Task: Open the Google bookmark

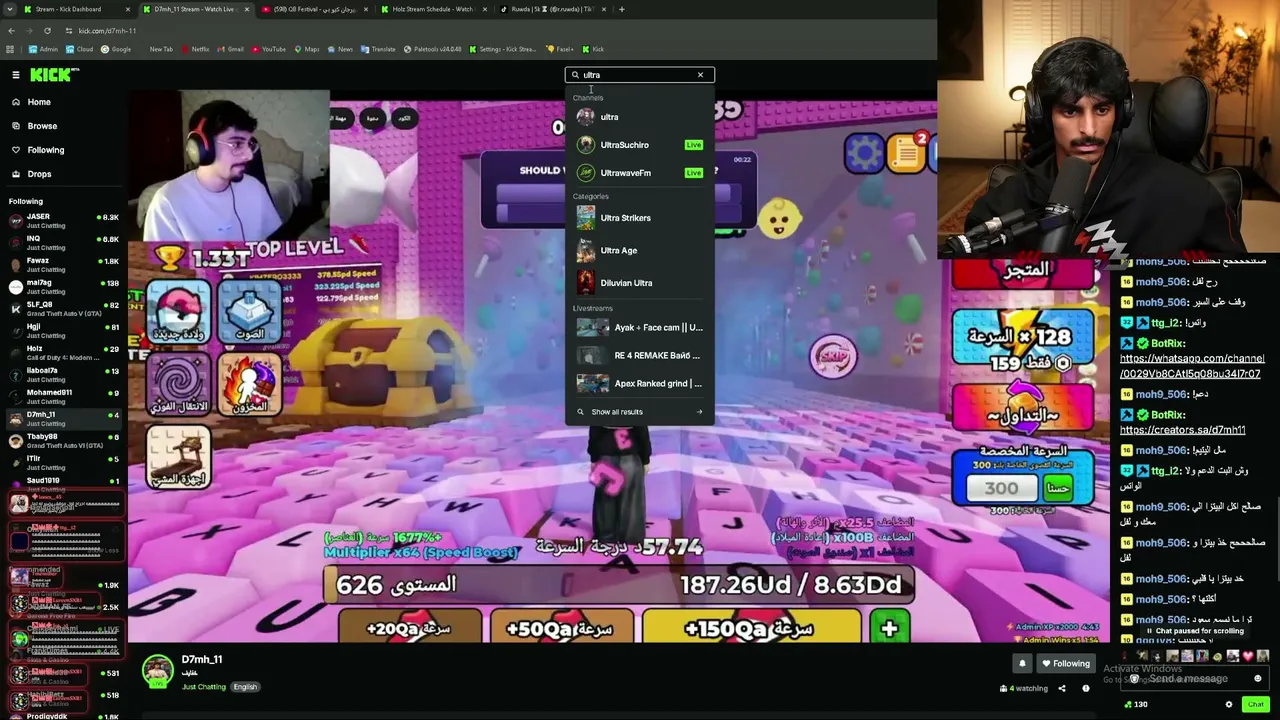Action: point(116,49)
